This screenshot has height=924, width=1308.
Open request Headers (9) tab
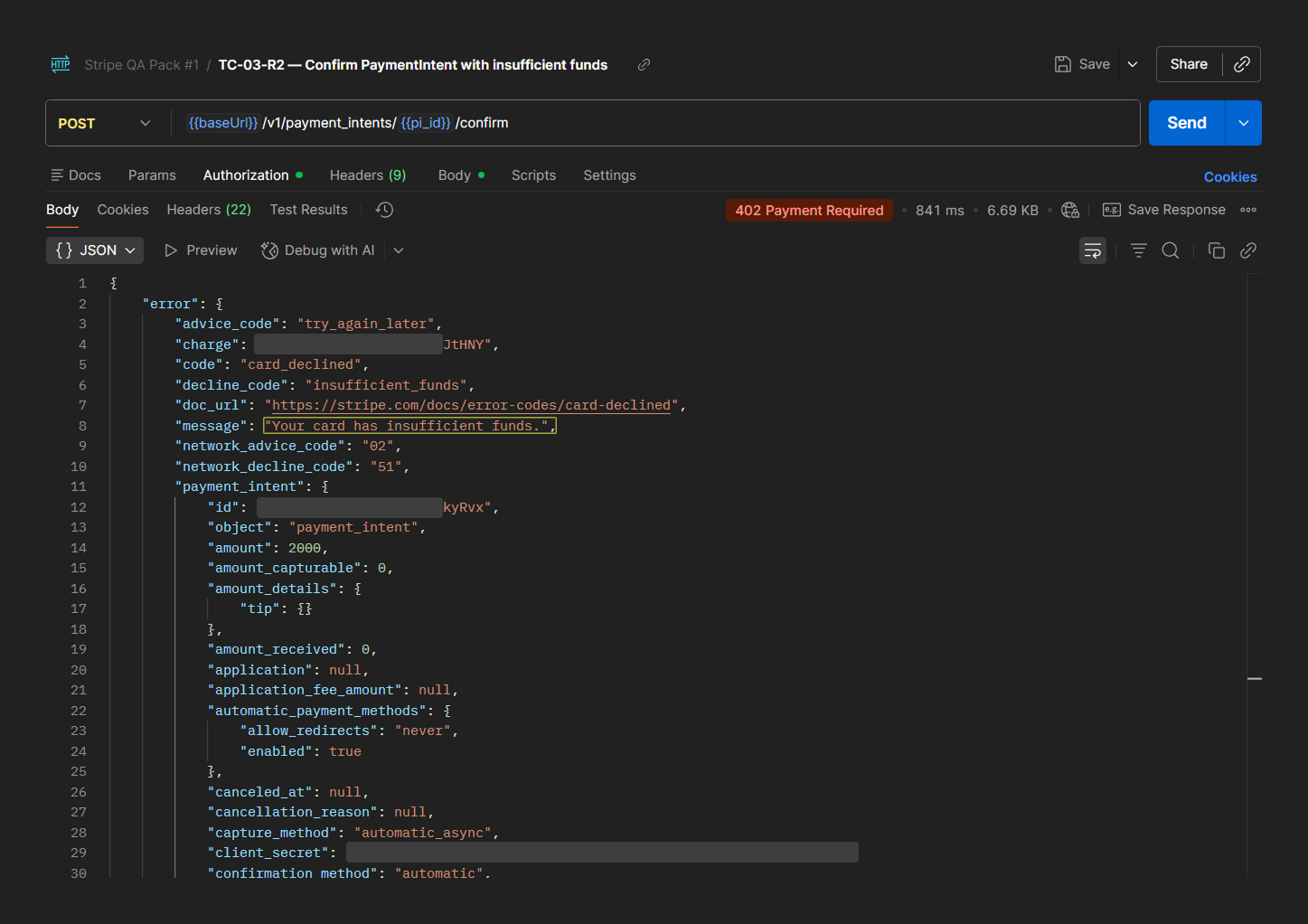tap(368, 175)
